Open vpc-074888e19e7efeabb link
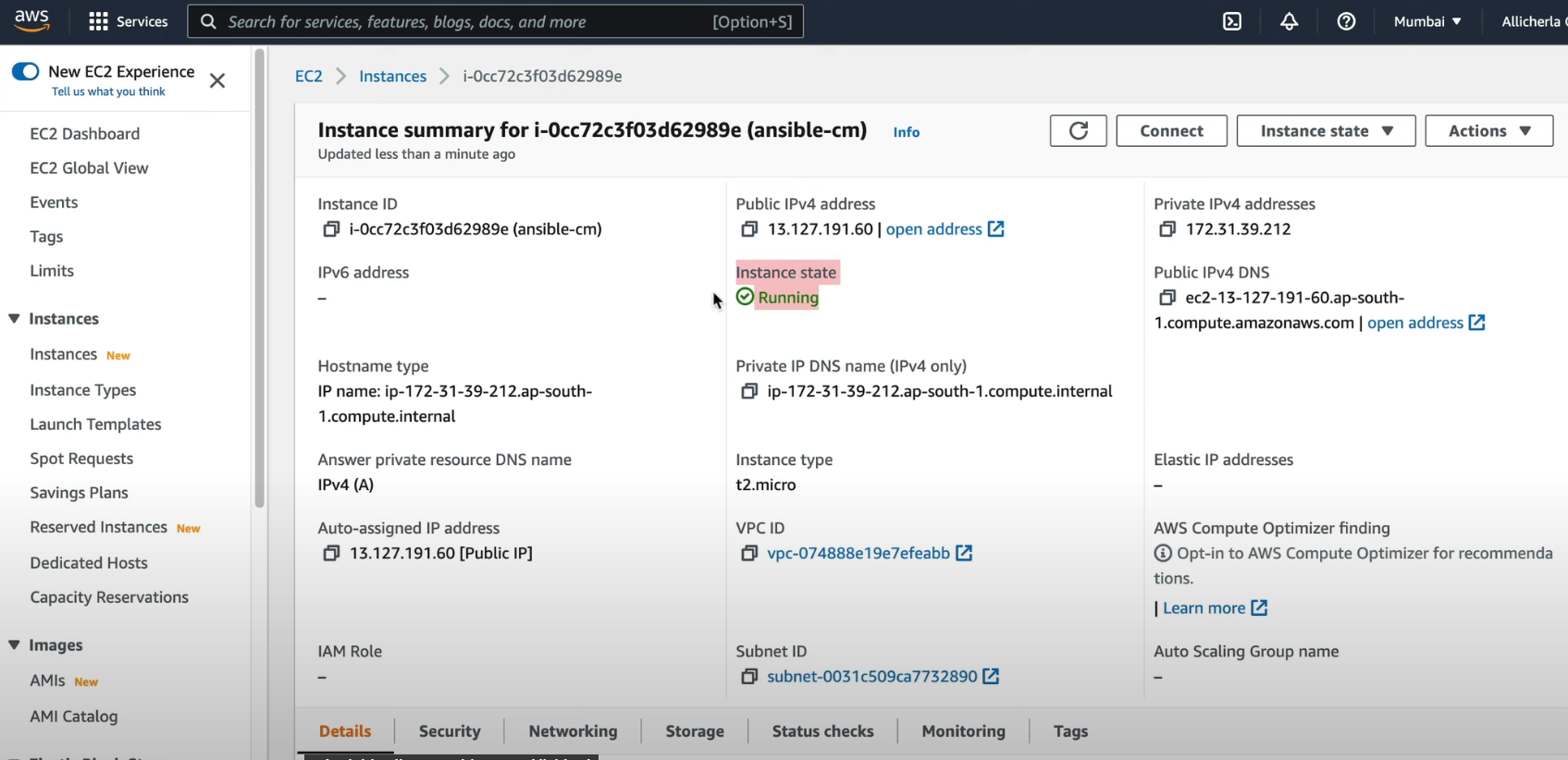 858,553
